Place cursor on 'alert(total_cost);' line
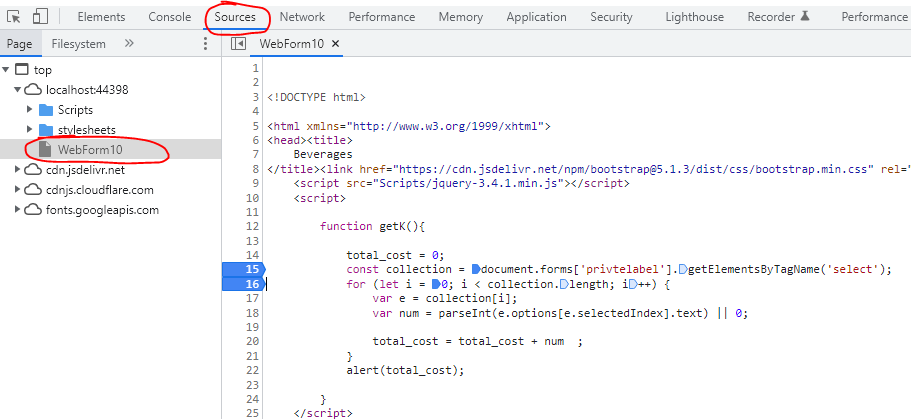Screen dimensions: 911x419 (406, 370)
